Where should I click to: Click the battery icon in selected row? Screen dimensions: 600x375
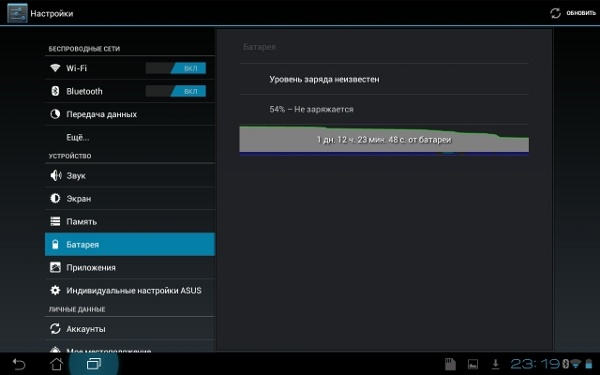pos(55,244)
